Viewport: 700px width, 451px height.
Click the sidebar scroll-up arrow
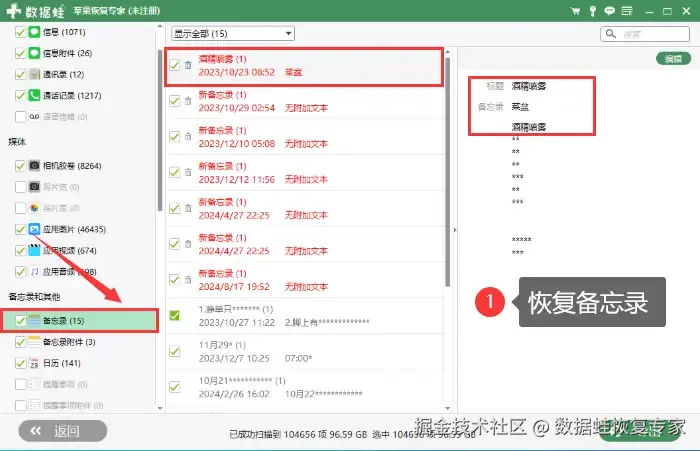click(x=160, y=27)
